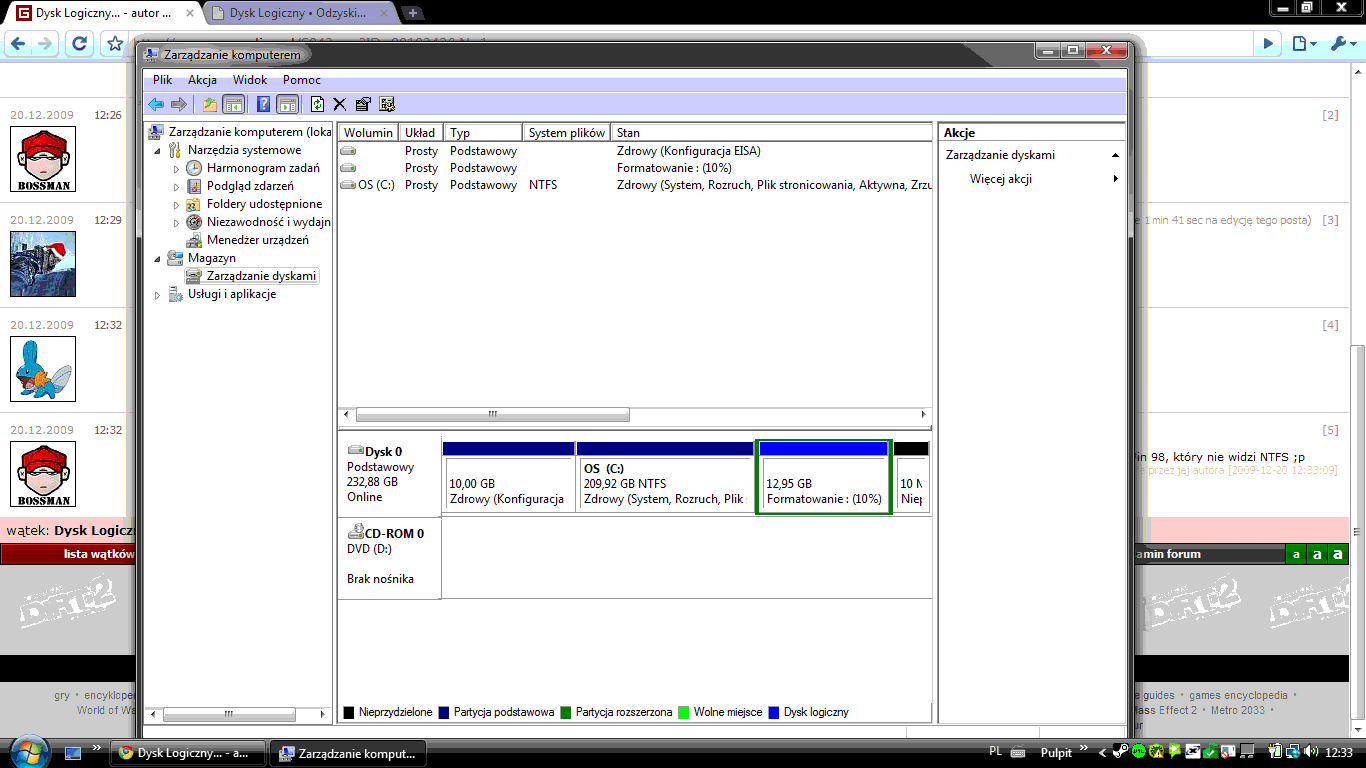Click the black X delete toolbar icon

coord(340,104)
